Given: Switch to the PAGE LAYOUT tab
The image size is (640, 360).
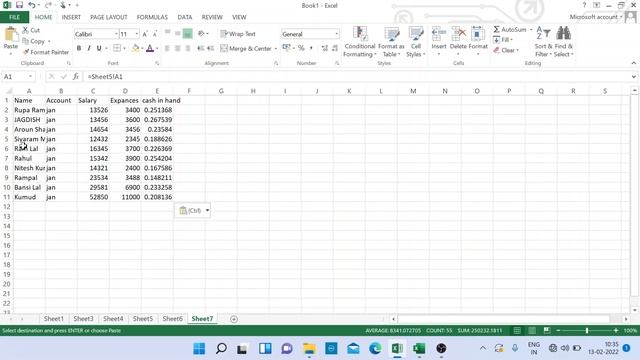Looking at the screenshot, I should tap(109, 17).
